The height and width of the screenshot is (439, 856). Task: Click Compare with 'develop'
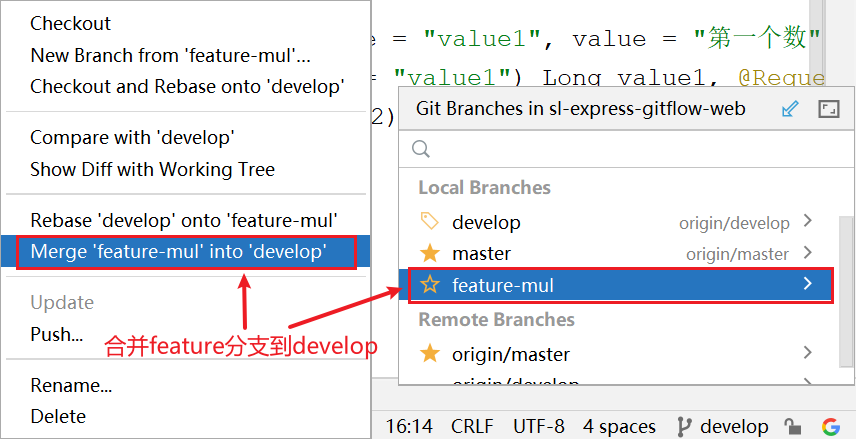(x=132, y=138)
